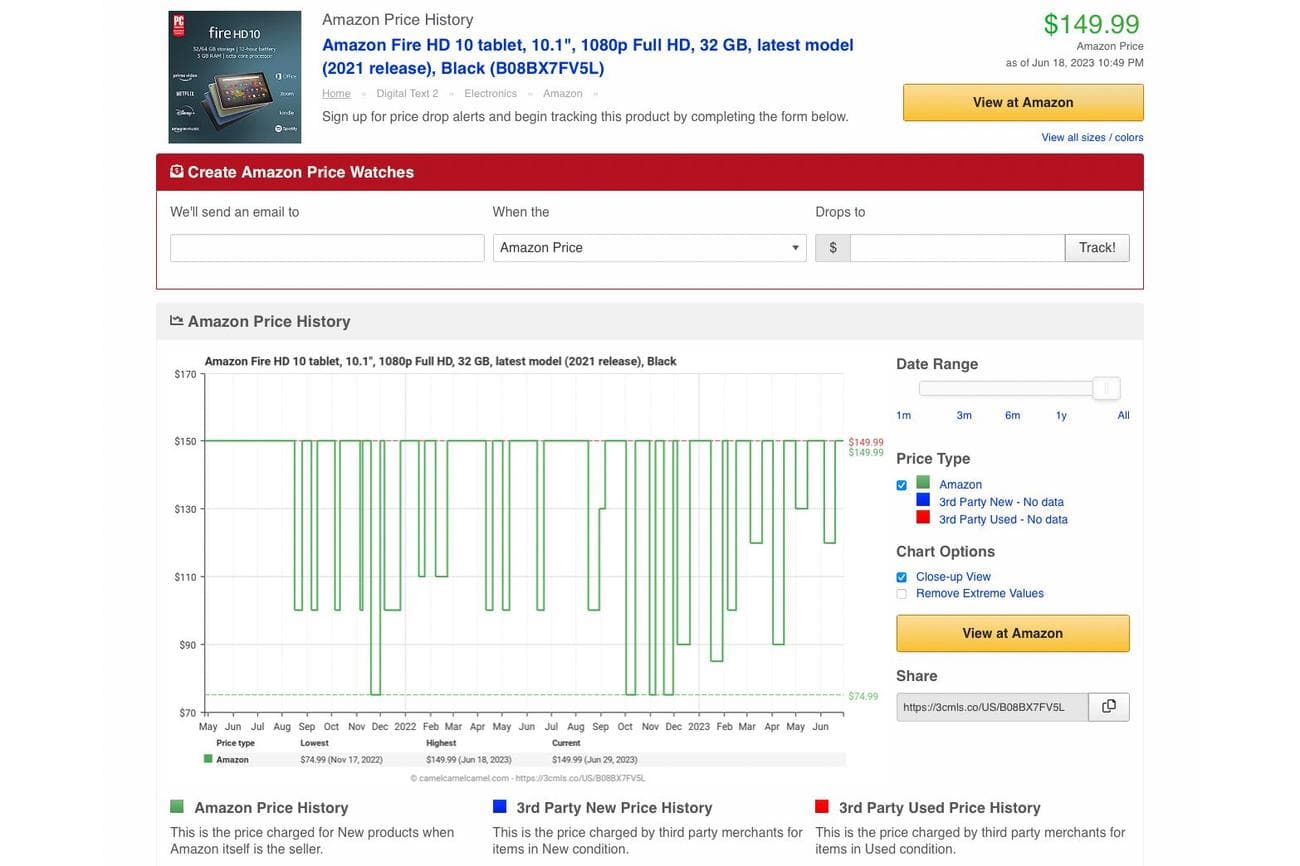Select the 1y date range link
The height and width of the screenshot is (866, 1300).
tap(1061, 415)
